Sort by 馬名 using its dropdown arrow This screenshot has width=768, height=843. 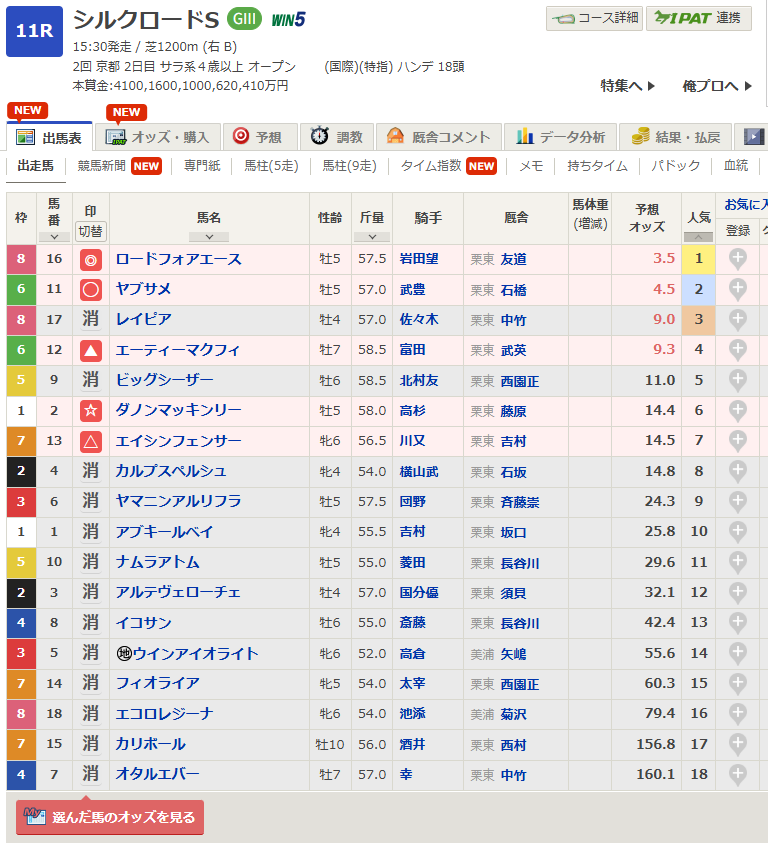click(209, 237)
